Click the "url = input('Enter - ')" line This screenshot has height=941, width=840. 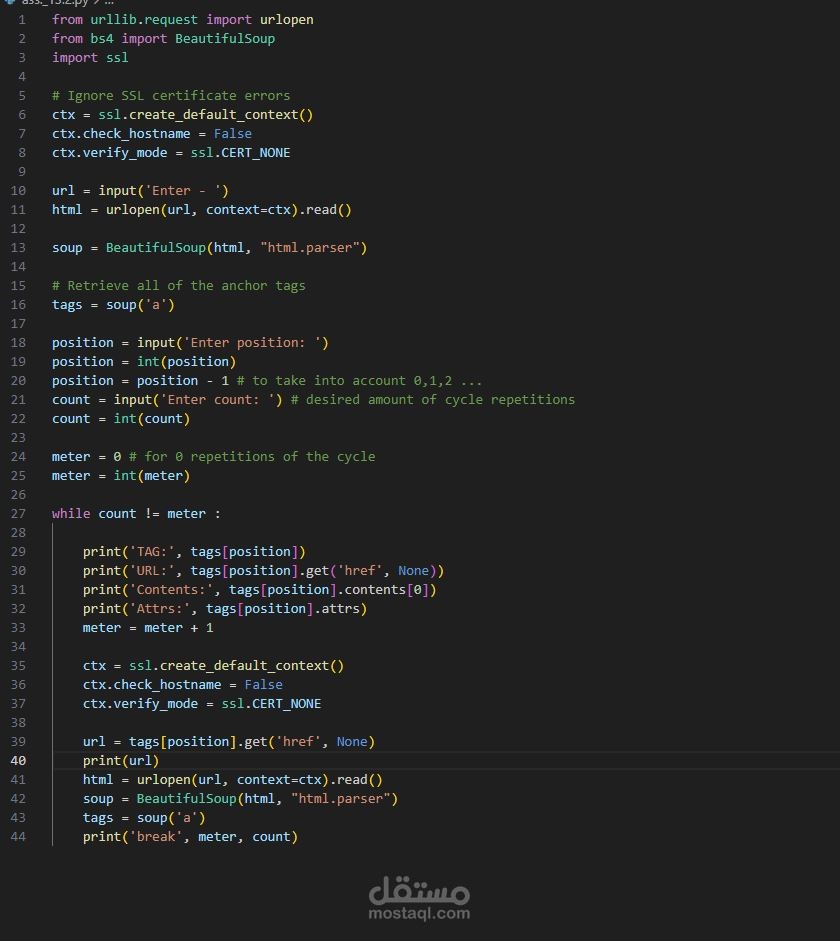point(140,191)
